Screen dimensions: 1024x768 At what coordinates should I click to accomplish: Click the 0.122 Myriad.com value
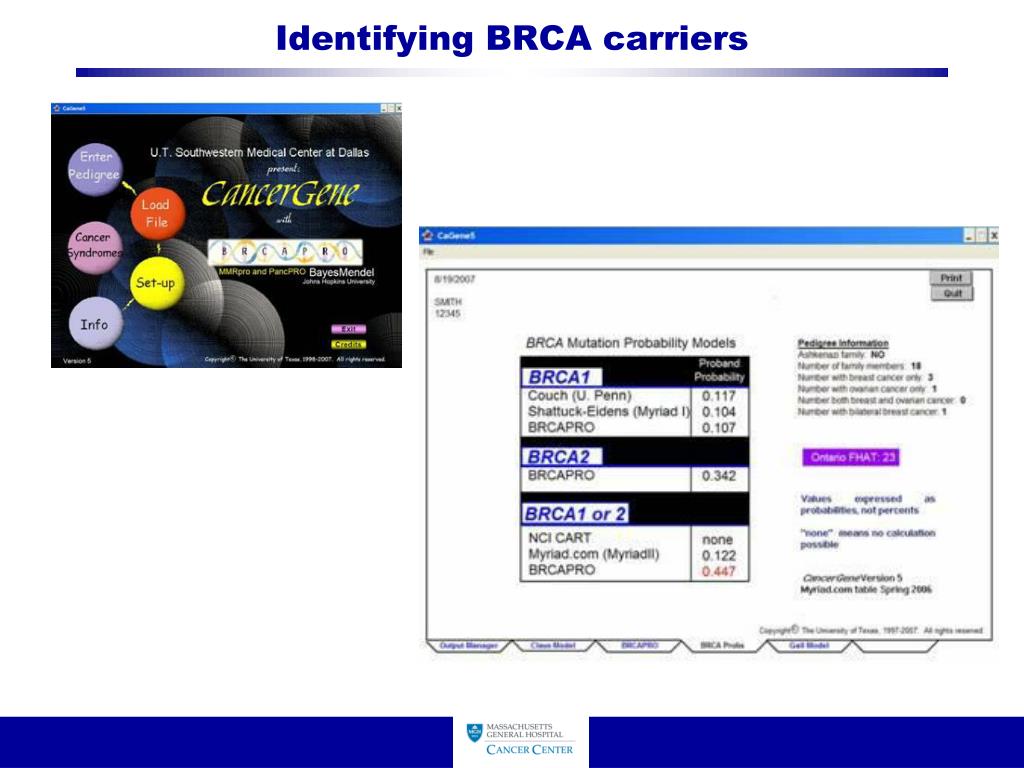[x=718, y=556]
